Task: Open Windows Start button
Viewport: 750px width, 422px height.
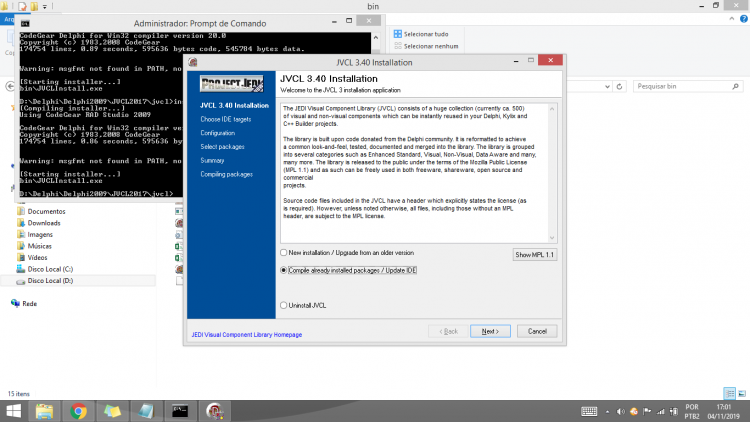Action: coord(13,411)
